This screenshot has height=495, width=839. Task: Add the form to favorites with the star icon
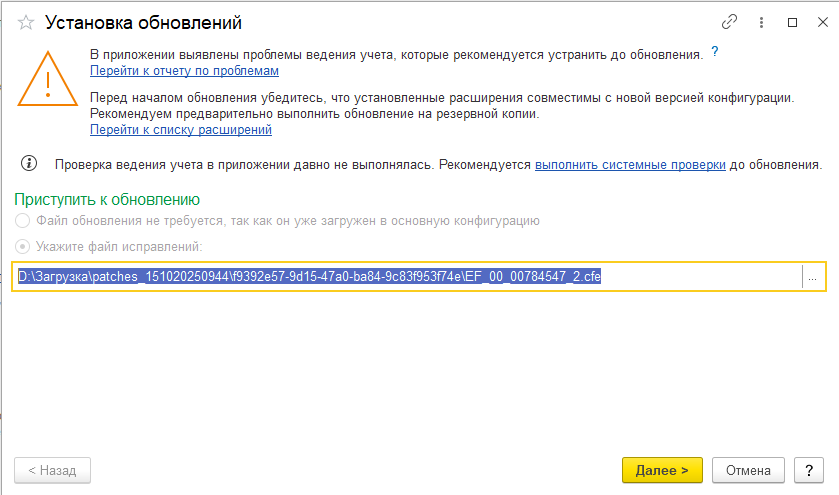pos(27,22)
